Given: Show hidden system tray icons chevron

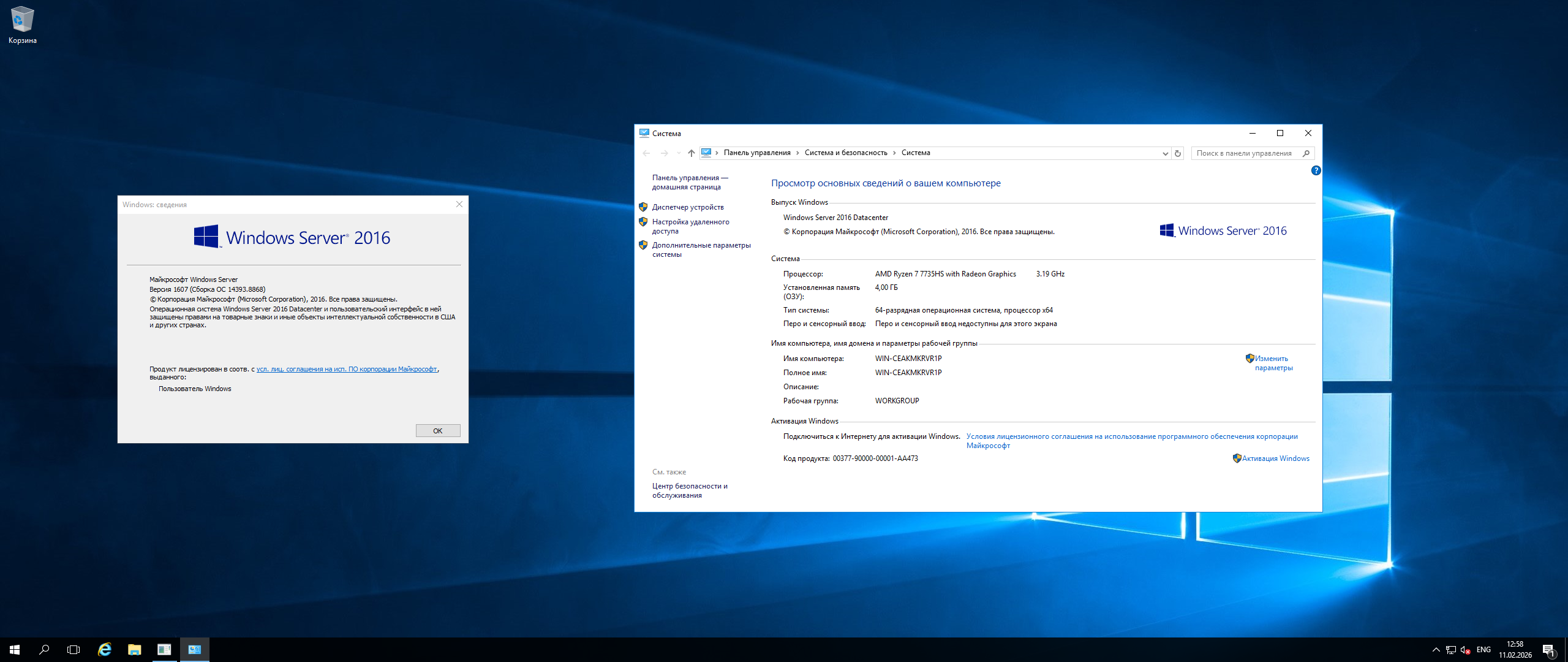Looking at the screenshot, I should [x=1436, y=650].
